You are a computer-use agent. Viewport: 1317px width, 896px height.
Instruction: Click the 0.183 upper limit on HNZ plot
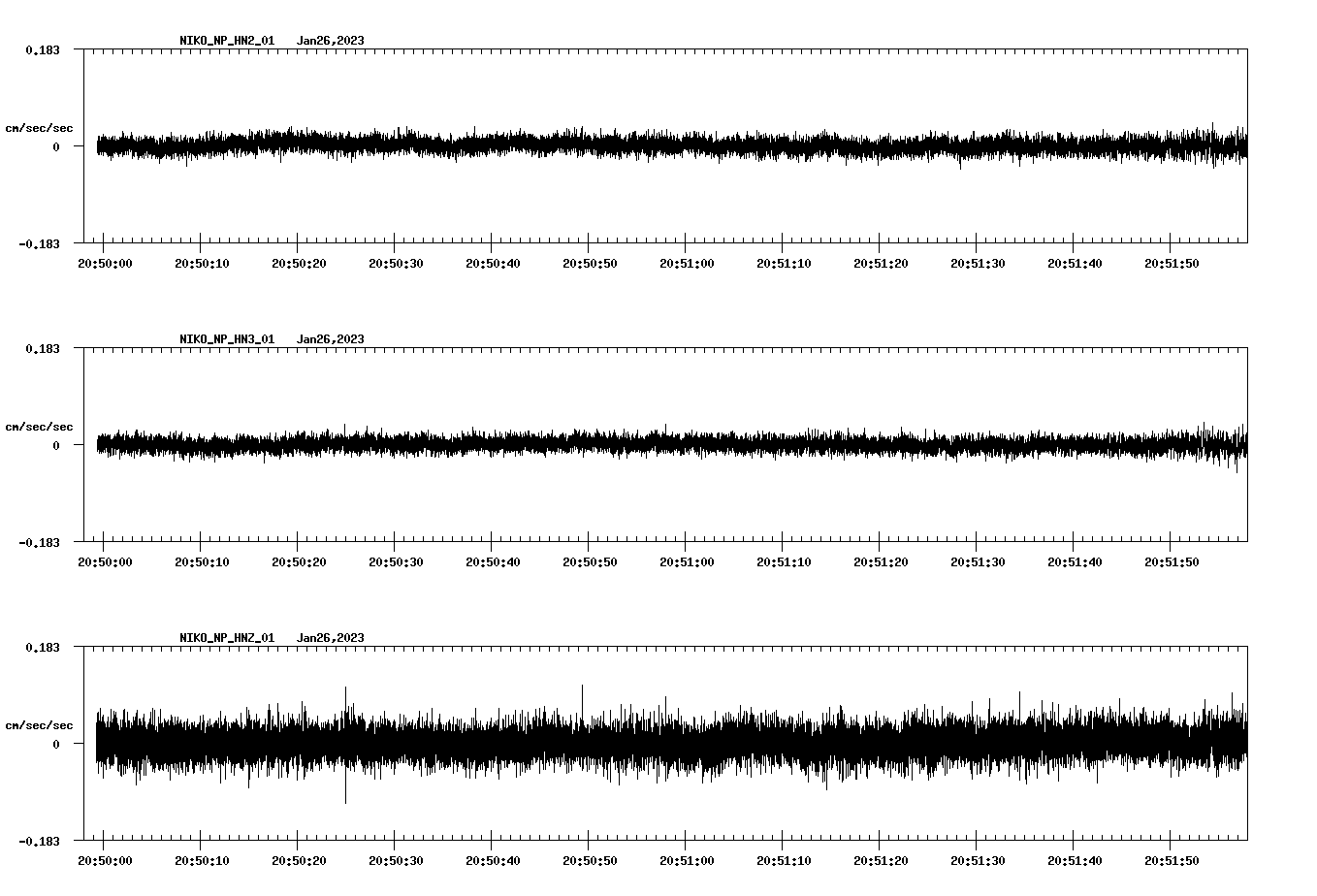43,647
